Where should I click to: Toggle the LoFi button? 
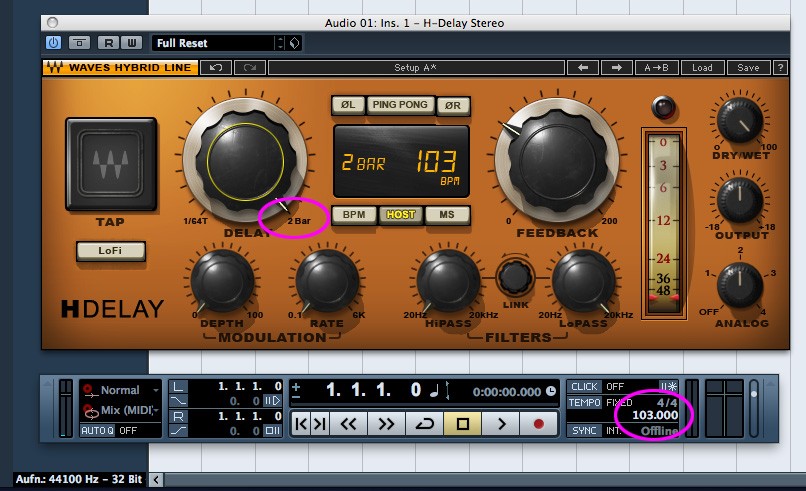click(111, 251)
